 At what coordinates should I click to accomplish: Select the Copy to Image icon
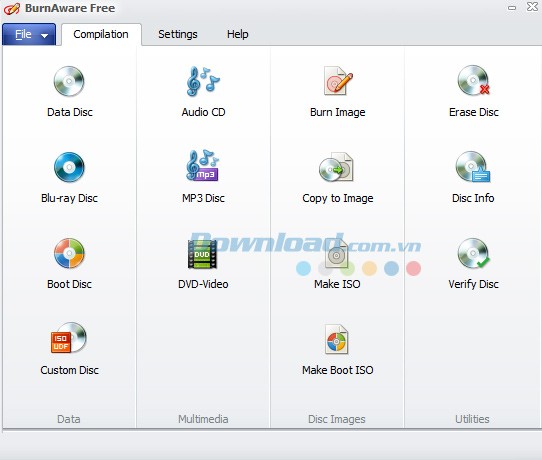(x=336, y=167)
